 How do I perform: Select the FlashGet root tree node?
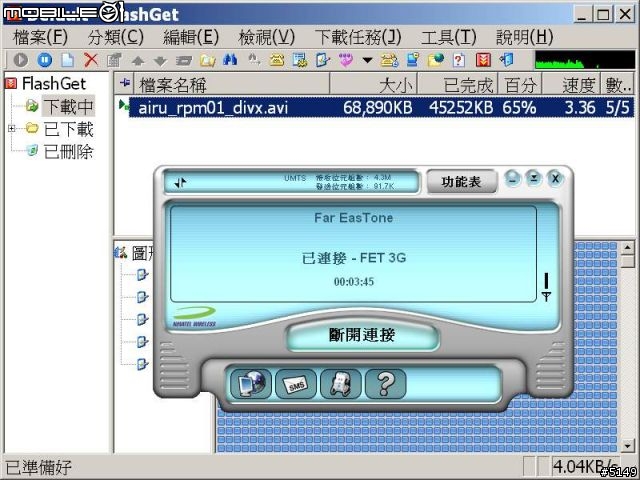pos(54,84)
